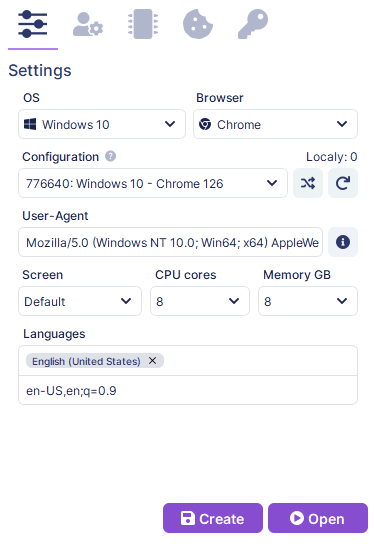Viewport: 374px width, 544px height.
Task: Switch to the user settings tab
Action: click(x=88, y=24)
